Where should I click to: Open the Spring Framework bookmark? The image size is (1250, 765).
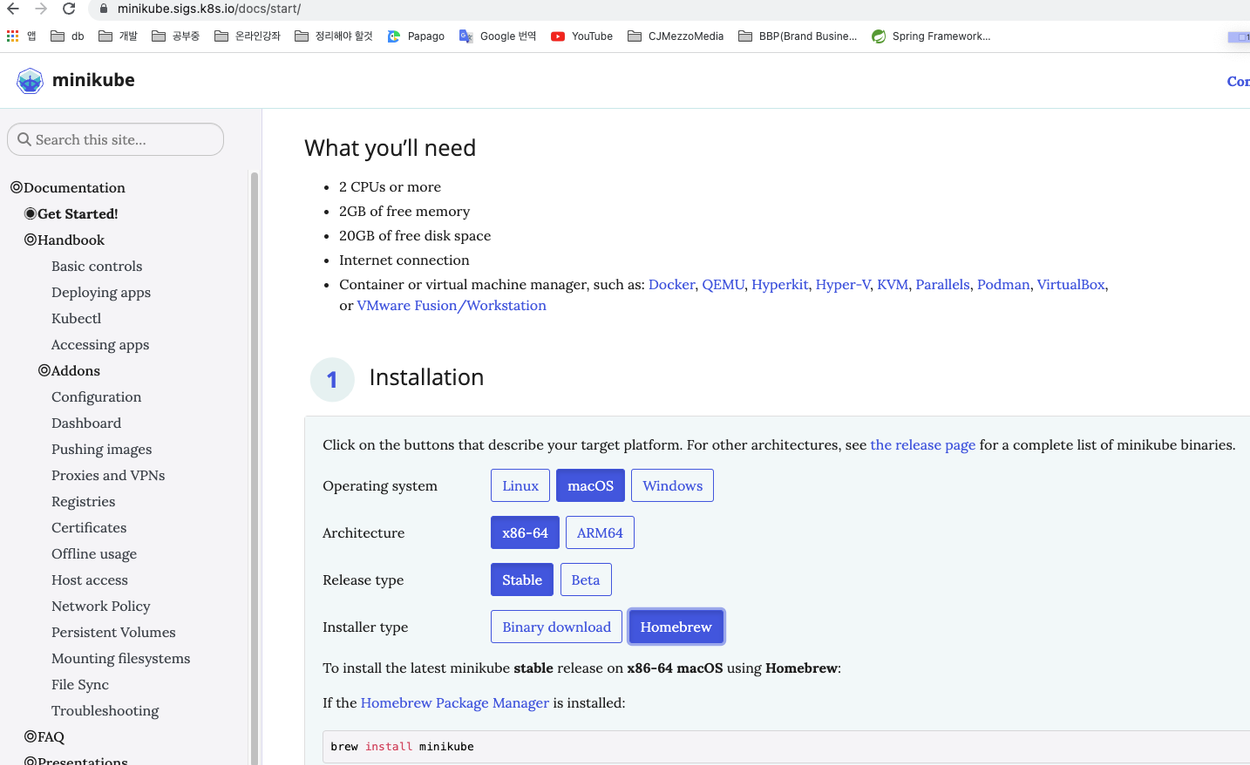point(930,36)
